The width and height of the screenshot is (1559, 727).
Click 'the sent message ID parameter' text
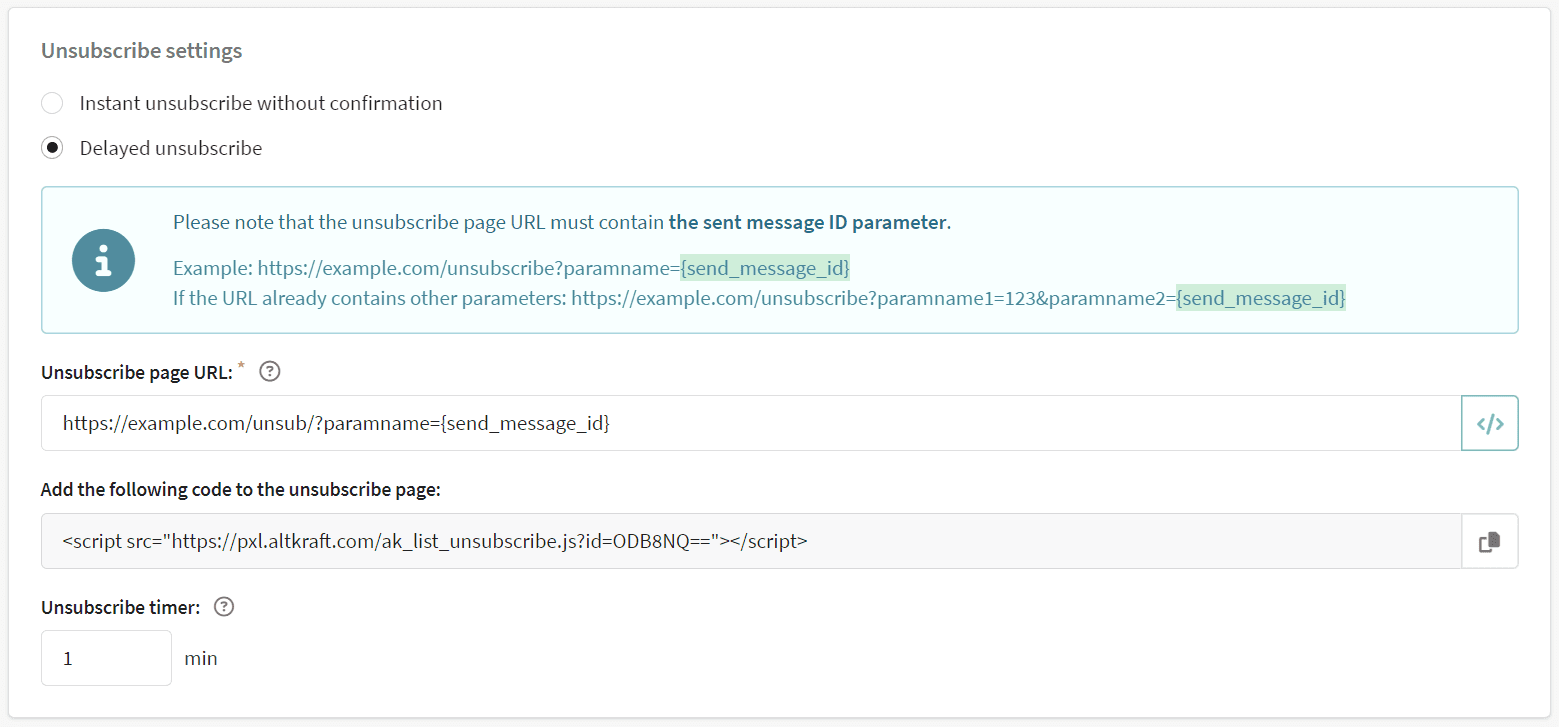coord(807,222)
